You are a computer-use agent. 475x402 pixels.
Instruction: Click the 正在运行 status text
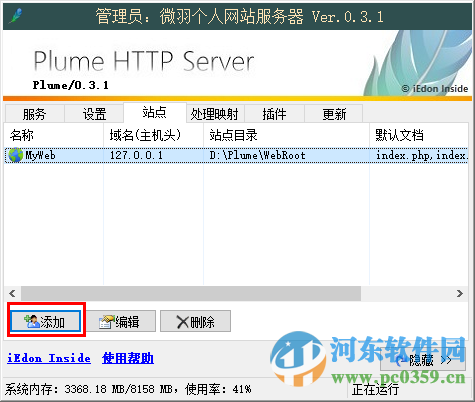(375, 389)
